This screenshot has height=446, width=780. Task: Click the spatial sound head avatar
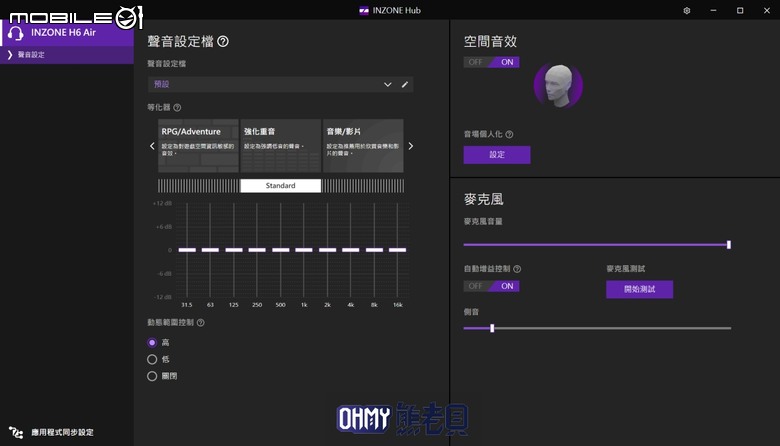point(558,86)
